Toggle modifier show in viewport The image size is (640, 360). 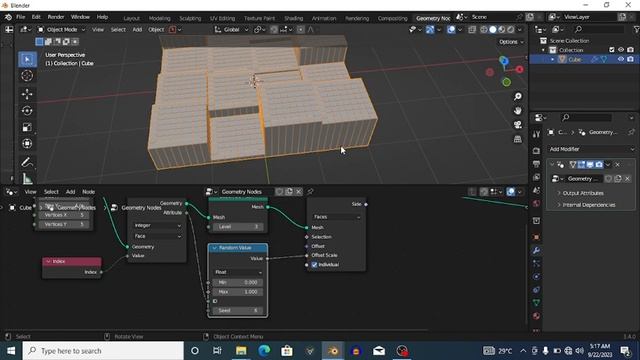pos(590,164)
